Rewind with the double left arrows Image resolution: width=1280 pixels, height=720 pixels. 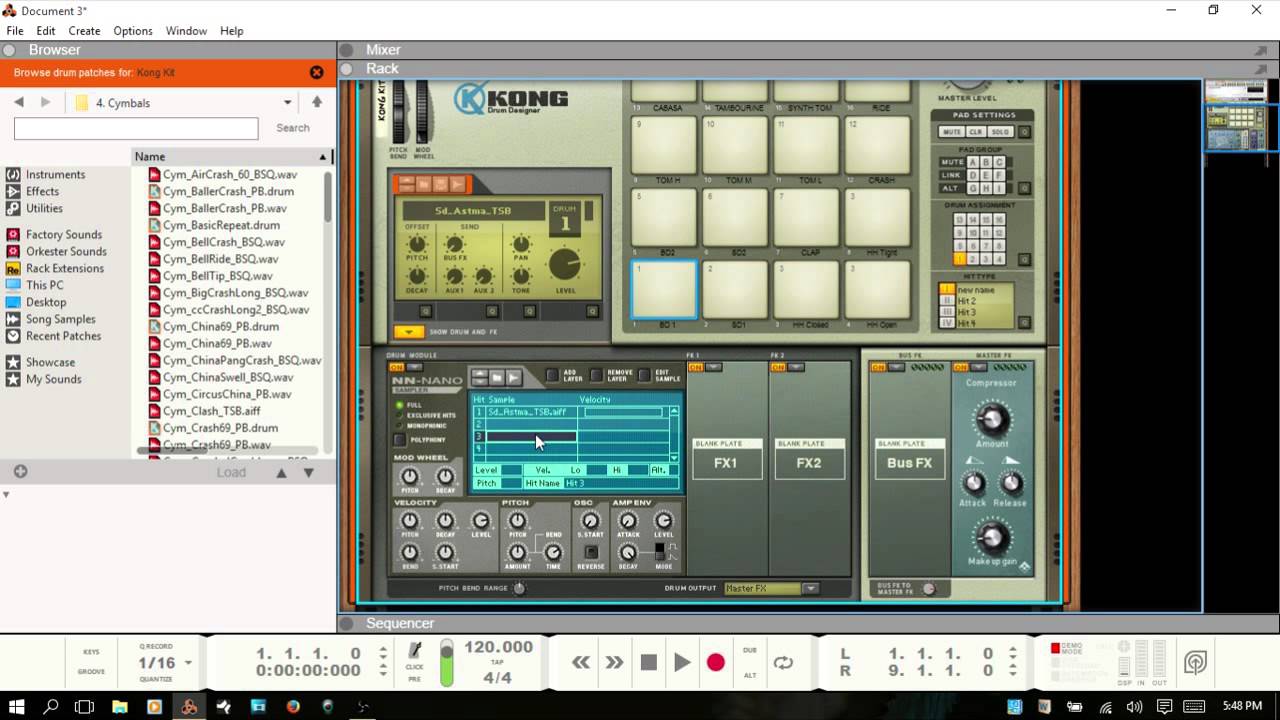point(581,662)
